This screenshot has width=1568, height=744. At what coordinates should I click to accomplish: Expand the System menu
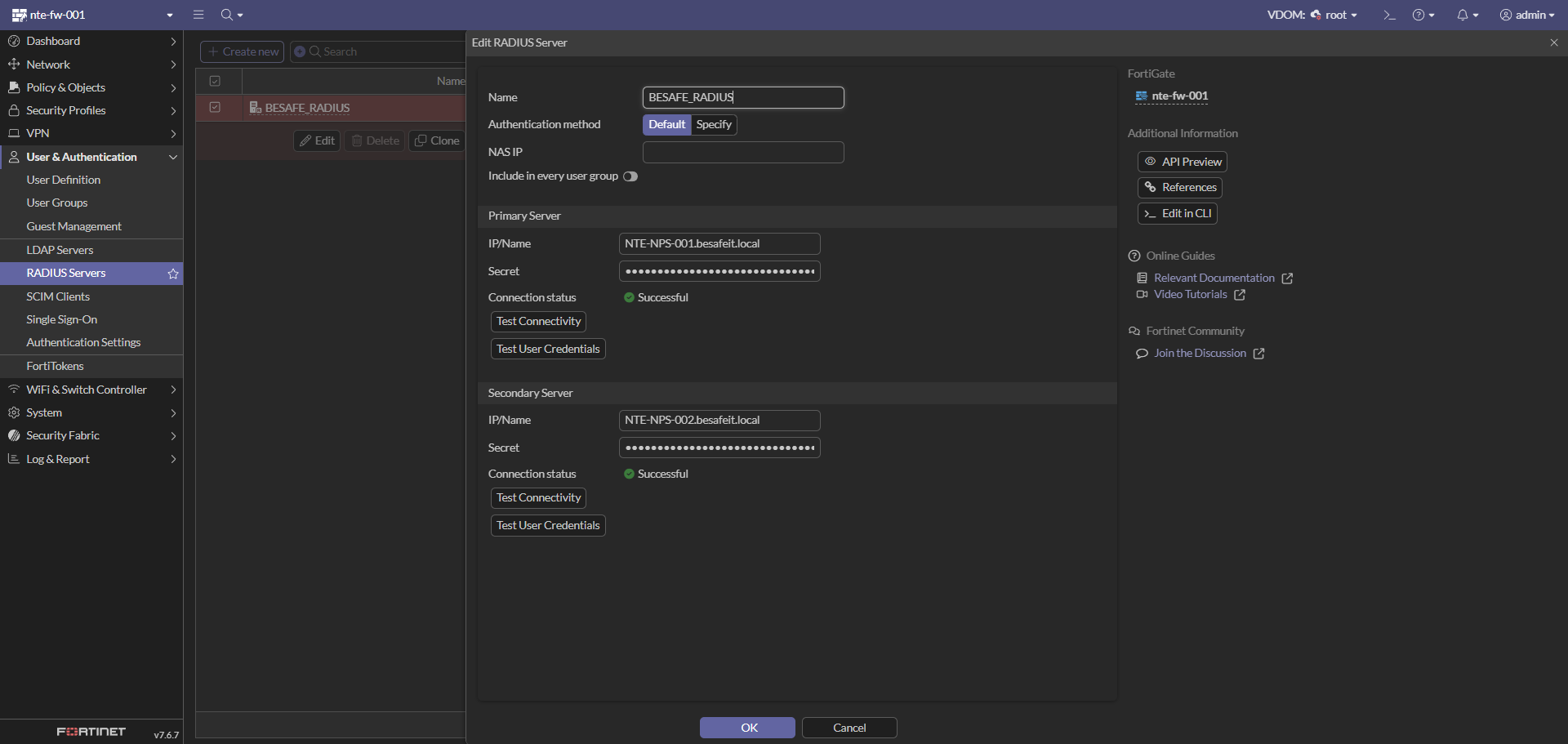[91, 412]
